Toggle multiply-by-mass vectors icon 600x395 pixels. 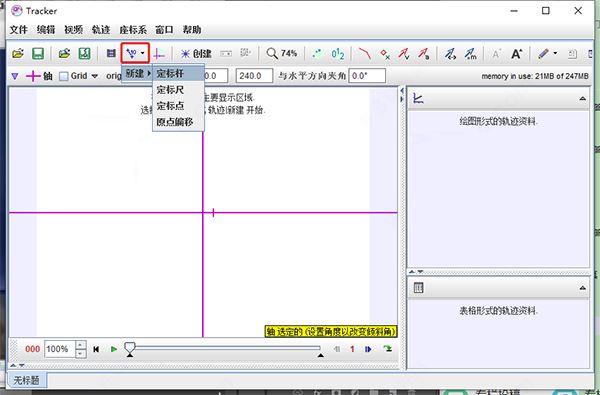470,54
